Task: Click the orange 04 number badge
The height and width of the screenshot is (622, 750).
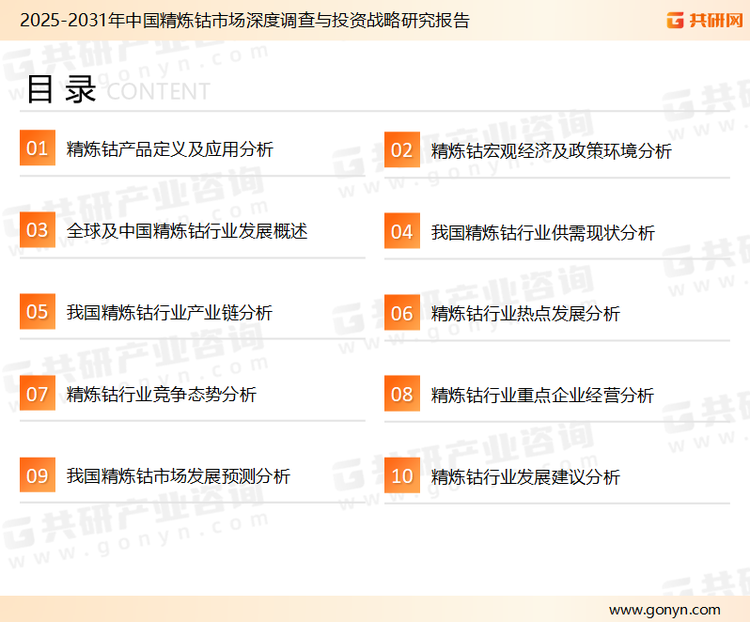Action: tap(402, 231)
